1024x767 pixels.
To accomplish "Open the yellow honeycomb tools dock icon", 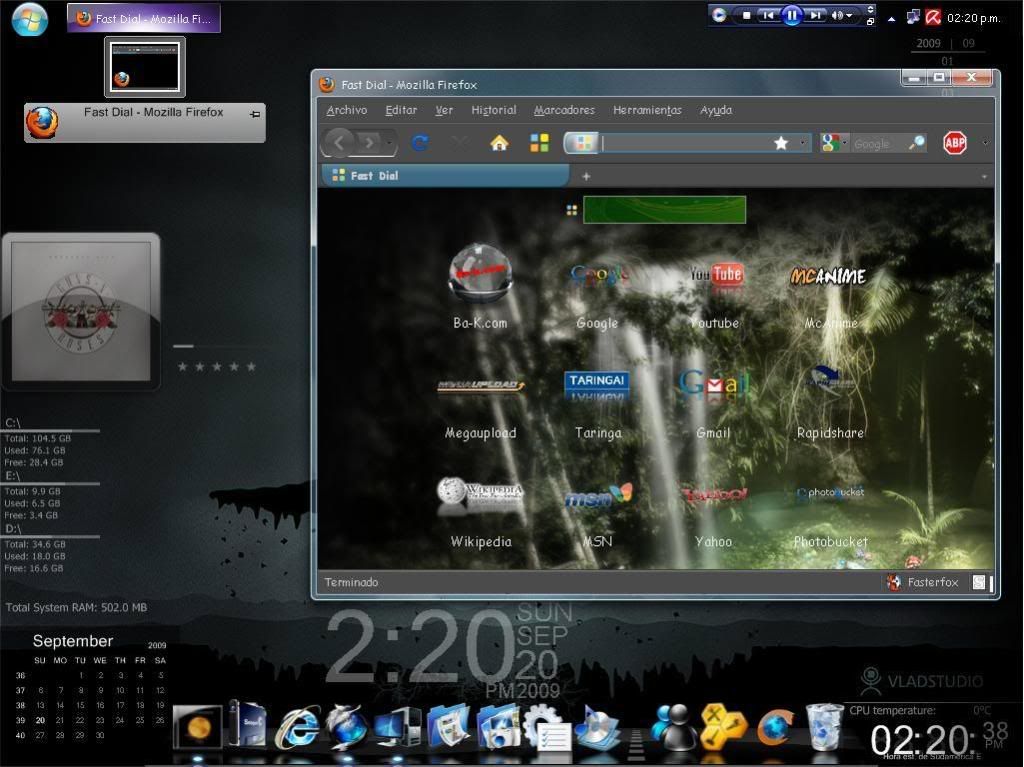I will click(x=723, y=727).
